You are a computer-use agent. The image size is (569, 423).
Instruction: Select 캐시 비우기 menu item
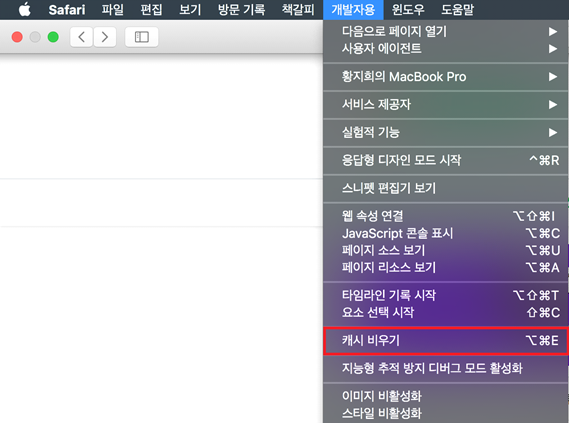pos(445,341)
